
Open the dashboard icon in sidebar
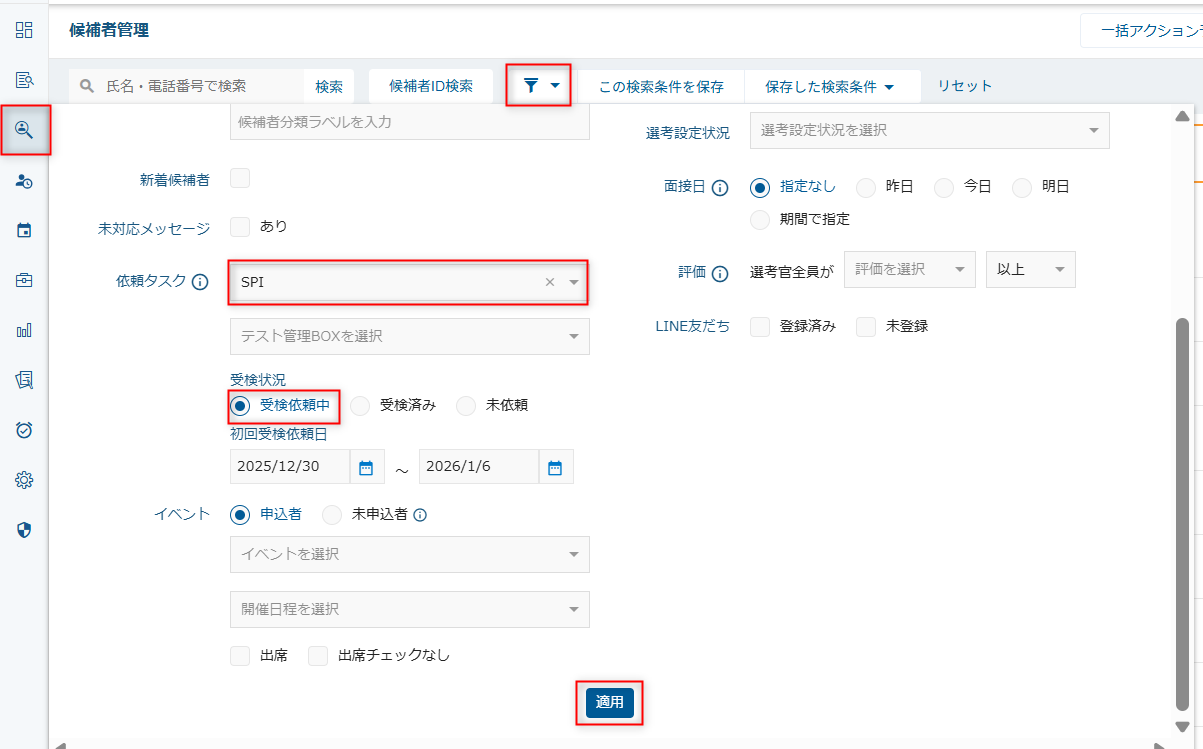(24, 30)
